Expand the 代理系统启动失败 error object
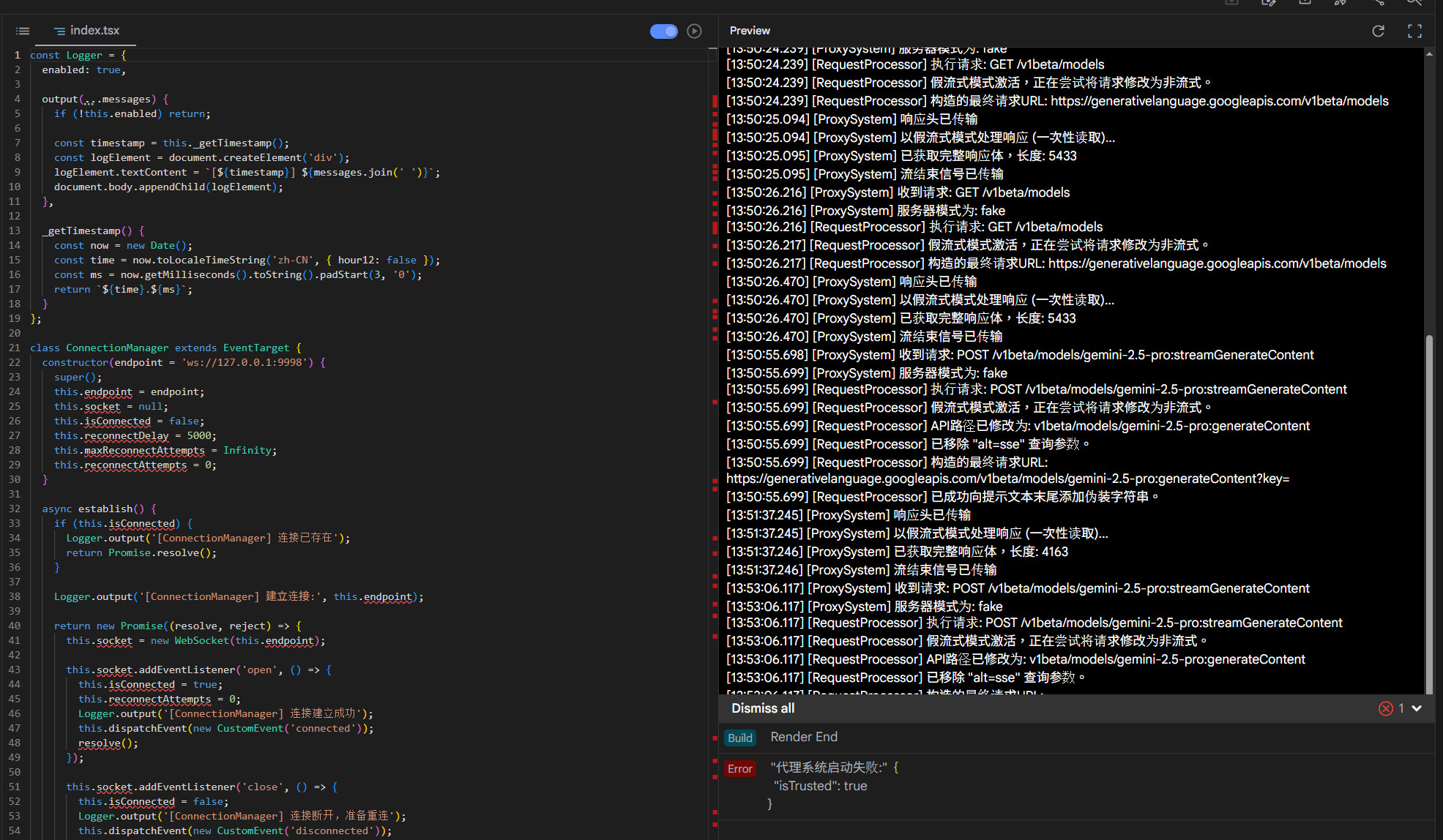This screenshot has height=840, width=1443. click(x=835, y=768)
